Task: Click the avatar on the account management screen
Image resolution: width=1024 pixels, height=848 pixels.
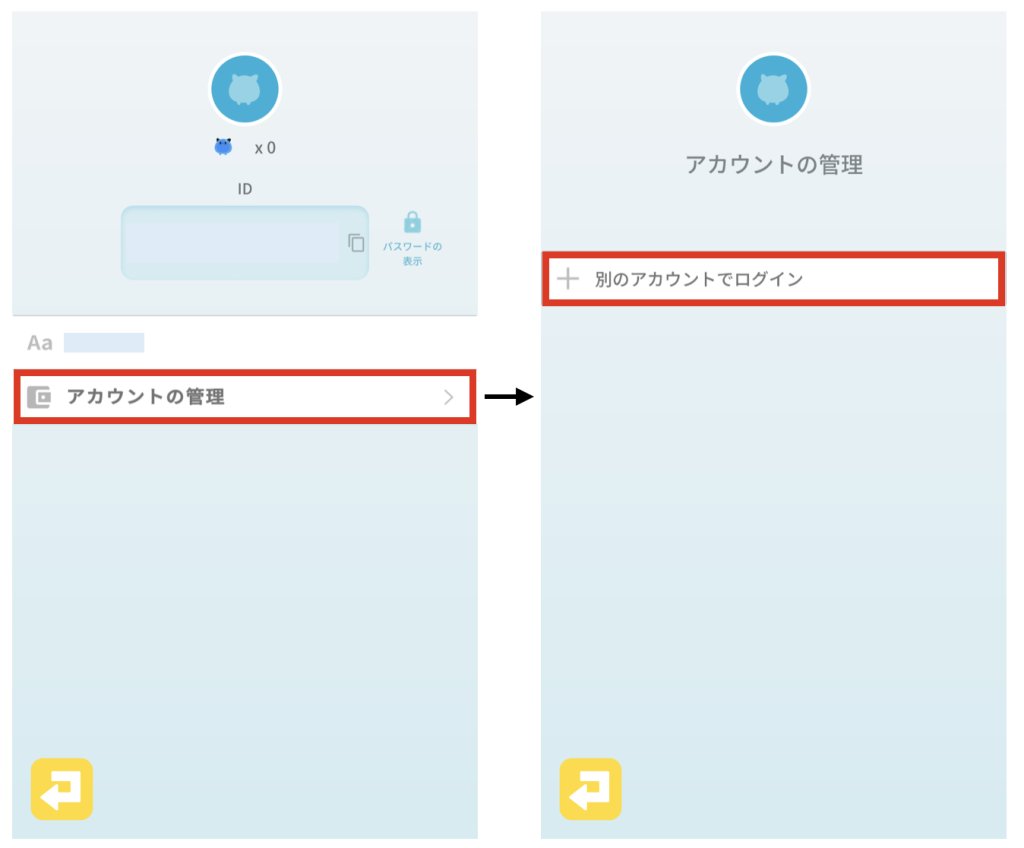Action: [773, 90]
